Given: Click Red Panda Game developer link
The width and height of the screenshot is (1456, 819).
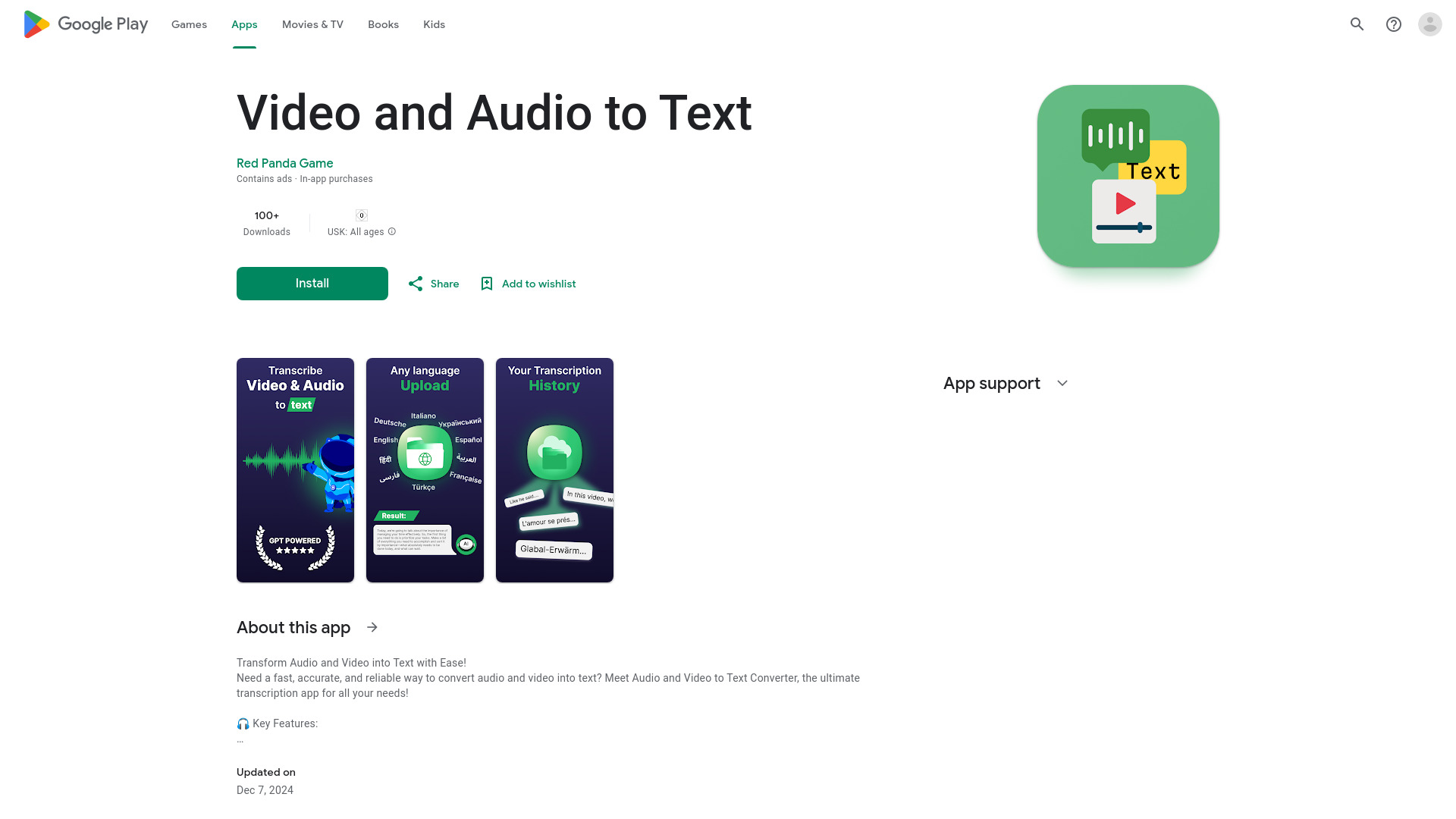Looking at the screenshot, I should [x=285, y=163].
